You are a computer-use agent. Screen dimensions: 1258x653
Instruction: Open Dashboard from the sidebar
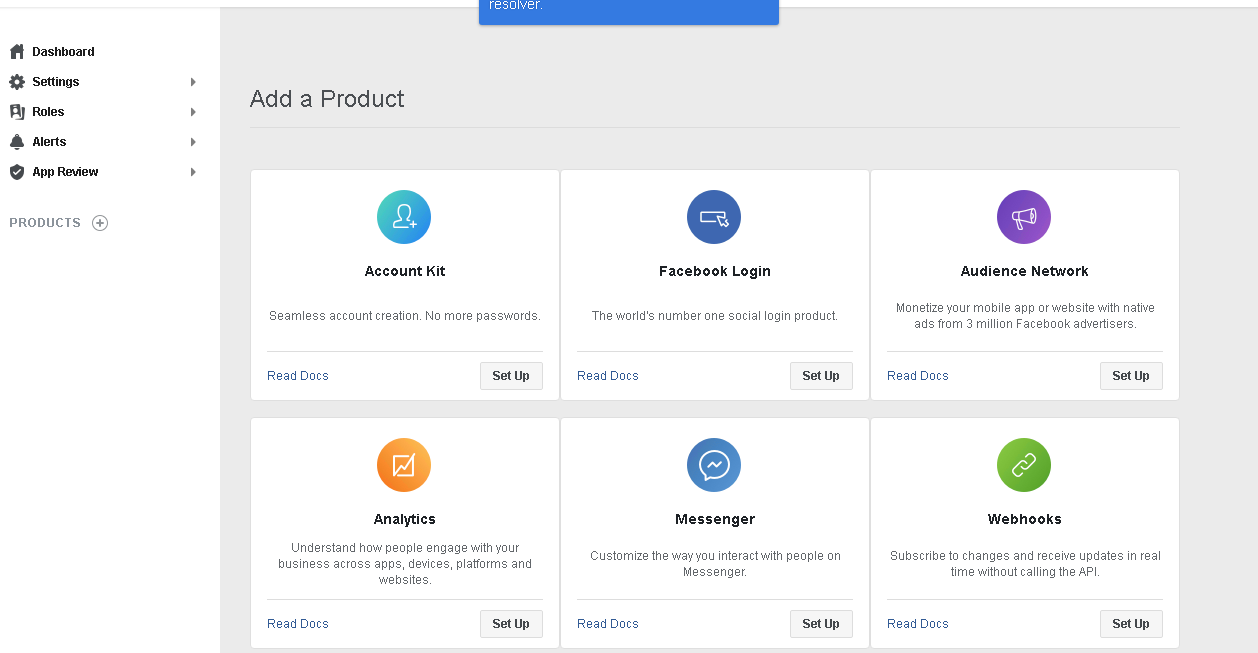pyautogui.click(x=63, y=52)
